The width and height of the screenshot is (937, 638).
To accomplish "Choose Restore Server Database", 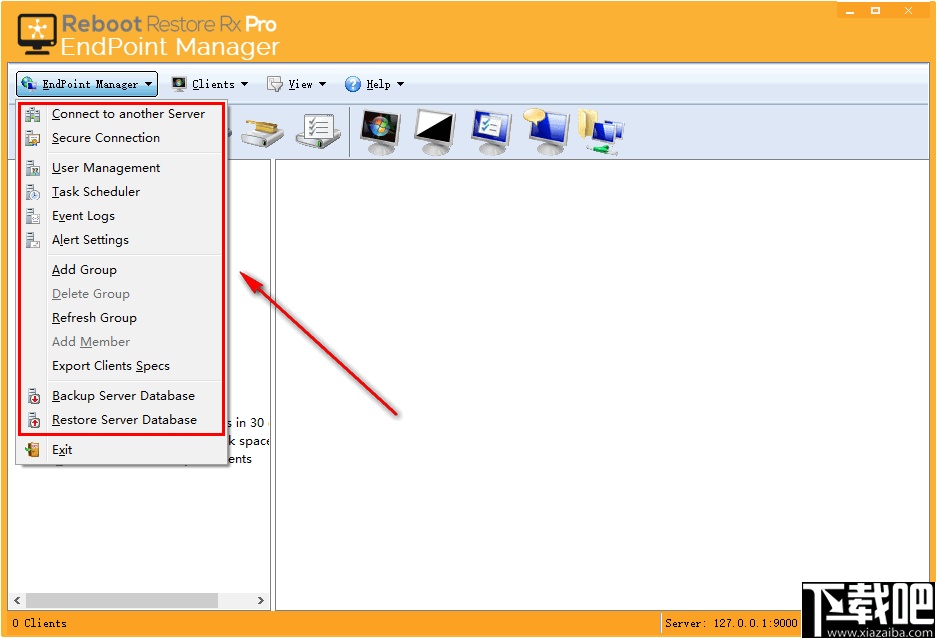I will tap(121, 420).
